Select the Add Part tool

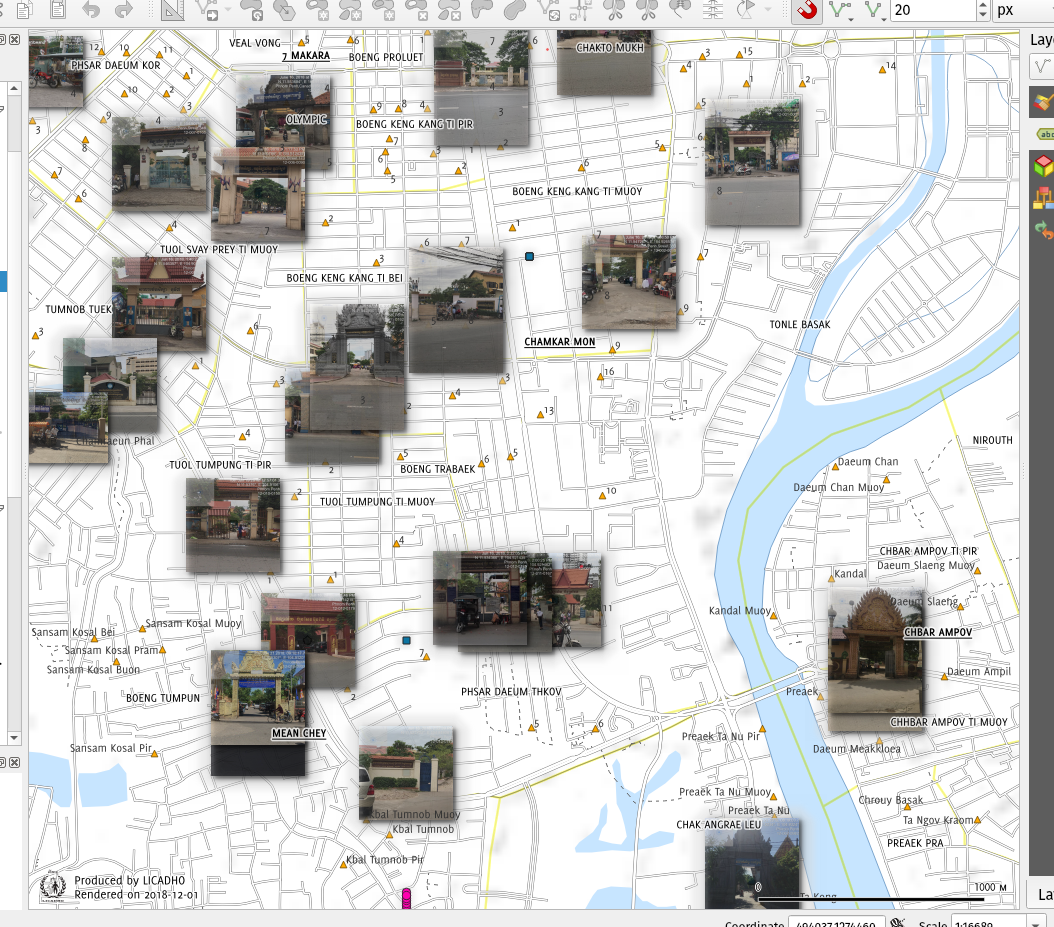[x=350, y=9]
